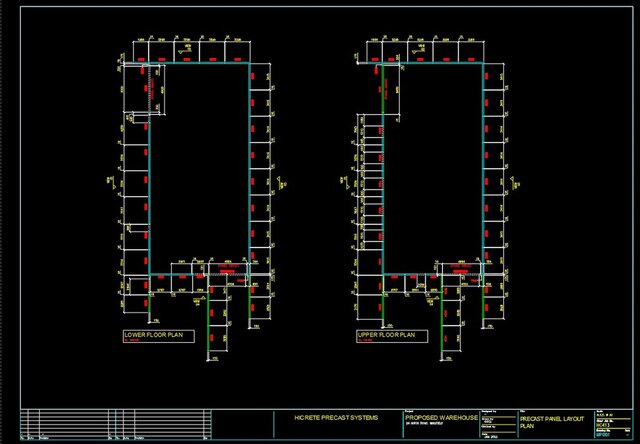The image size is (640, 444).
Task: Click the revision table in title block's left
Action: [x=110, y=424]
